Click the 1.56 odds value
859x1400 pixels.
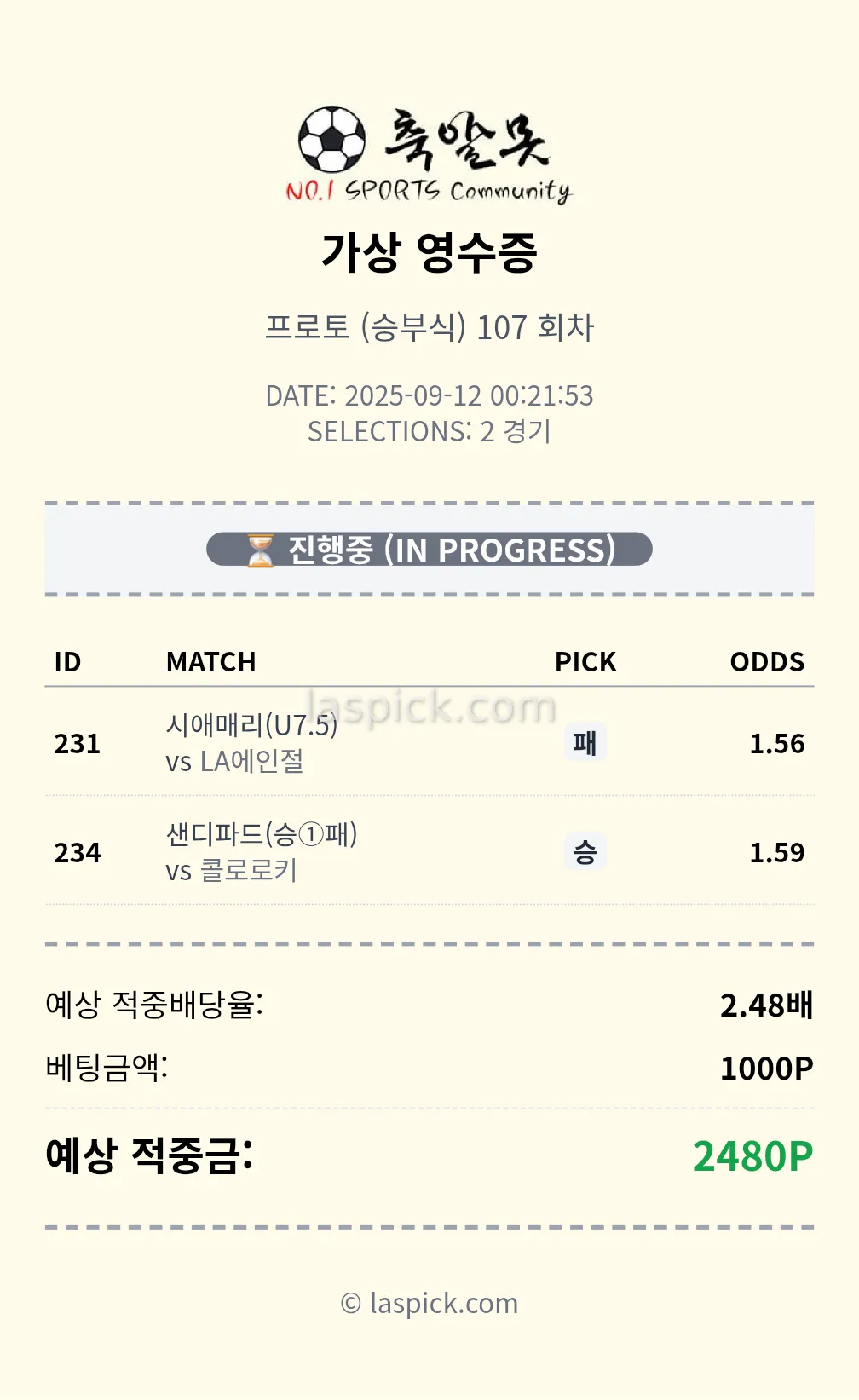pos(776,744)
